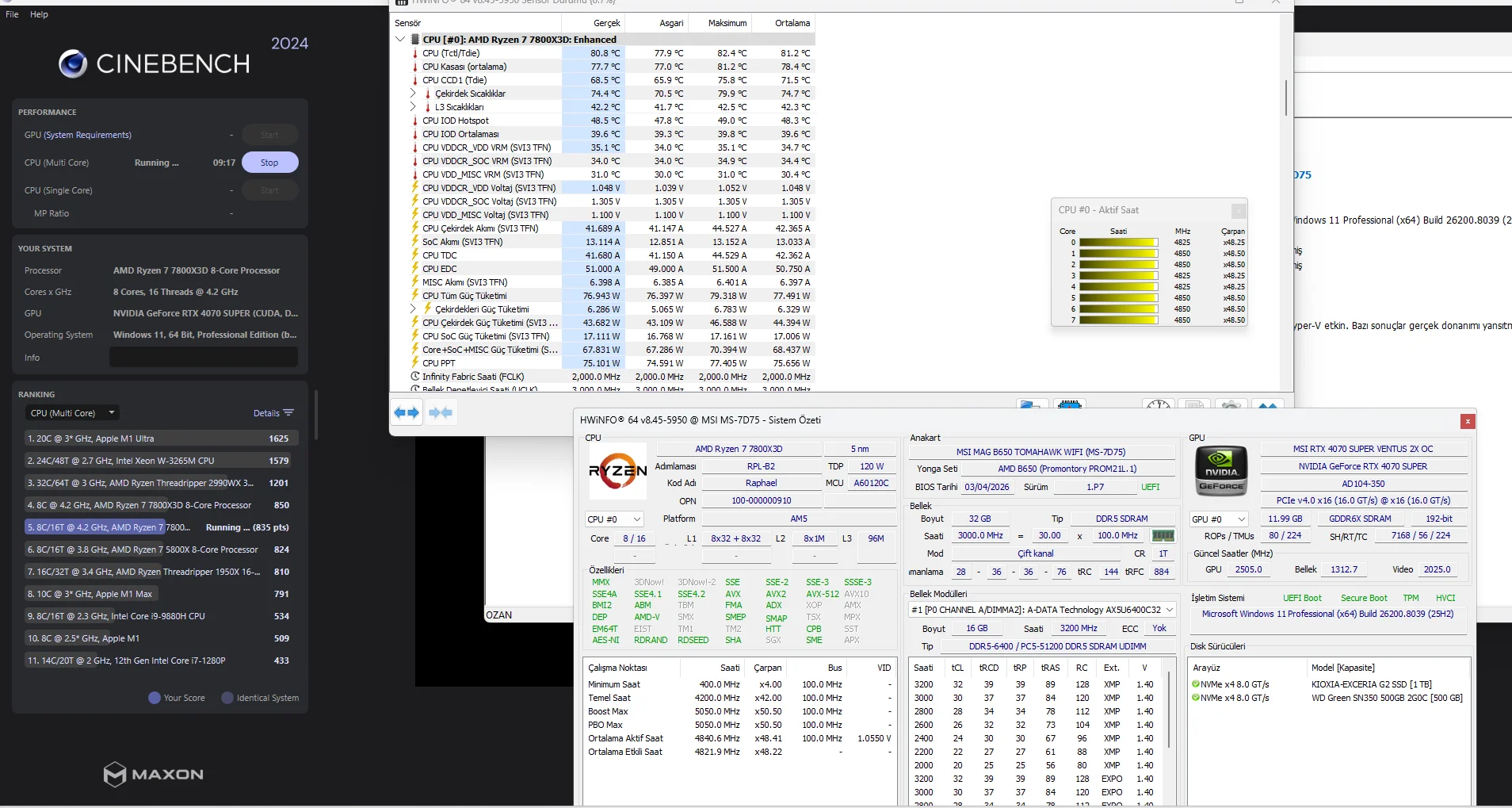Expand the Çekirdek Sıcaklıklar sensor row

pyautogui.click(x=413, y=94)
